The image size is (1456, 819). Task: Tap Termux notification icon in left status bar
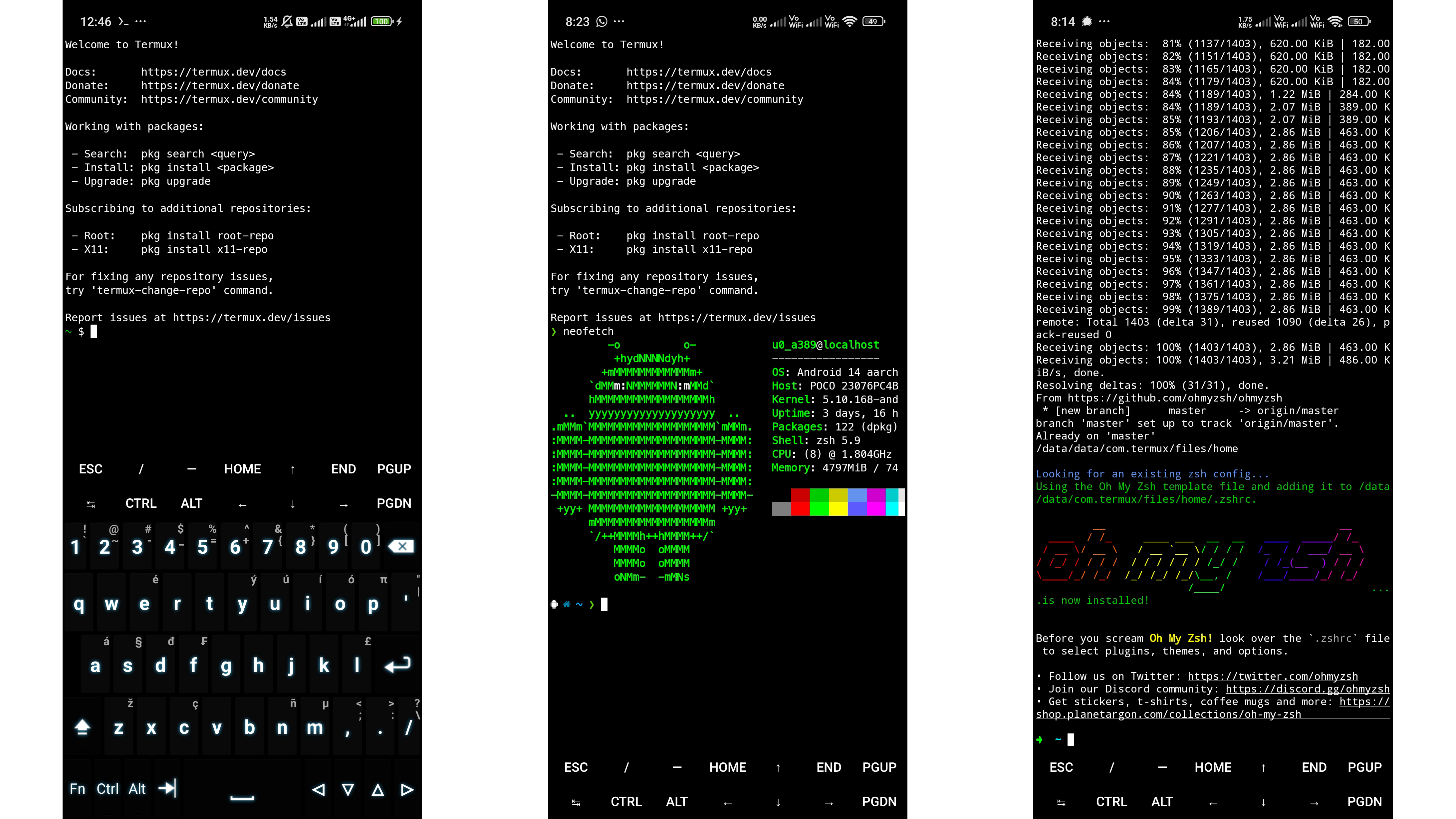pos(123,22)
